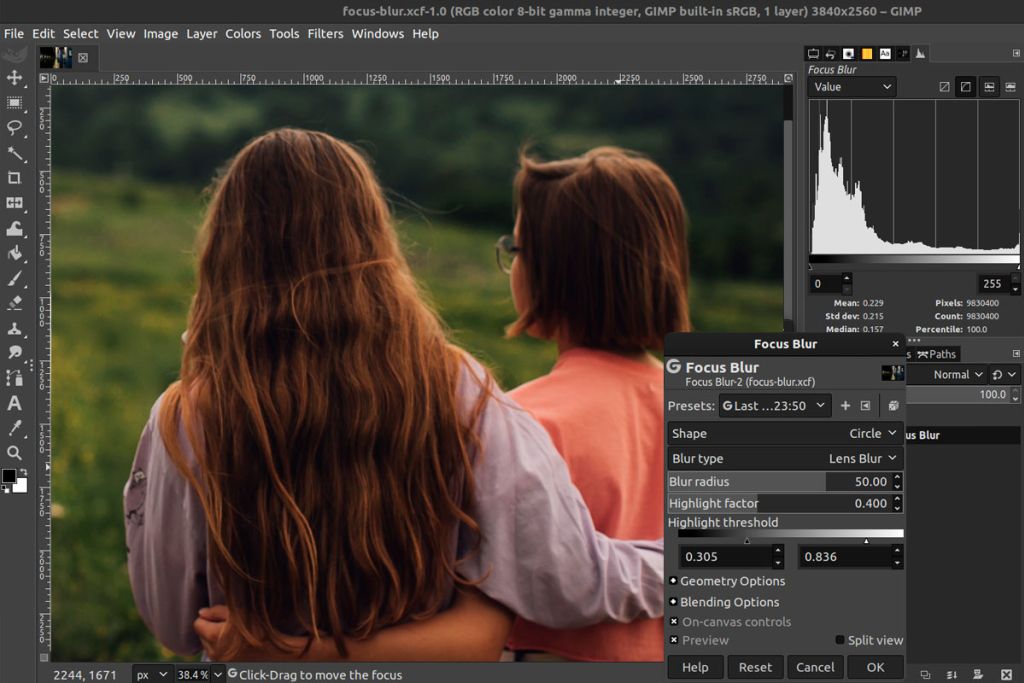
Task: Enable the Split view option
Action: [840, 640]
